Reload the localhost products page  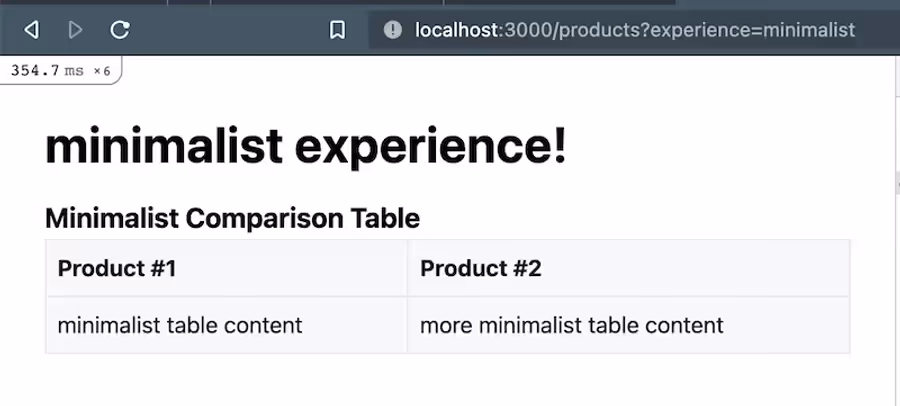[120, 30]
